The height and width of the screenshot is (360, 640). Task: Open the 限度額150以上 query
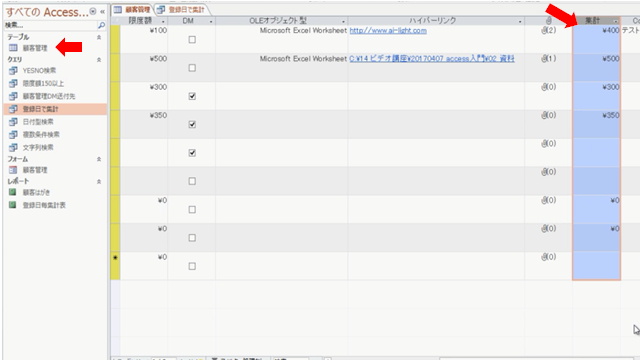pyautogui.click(x=43, y=83)
